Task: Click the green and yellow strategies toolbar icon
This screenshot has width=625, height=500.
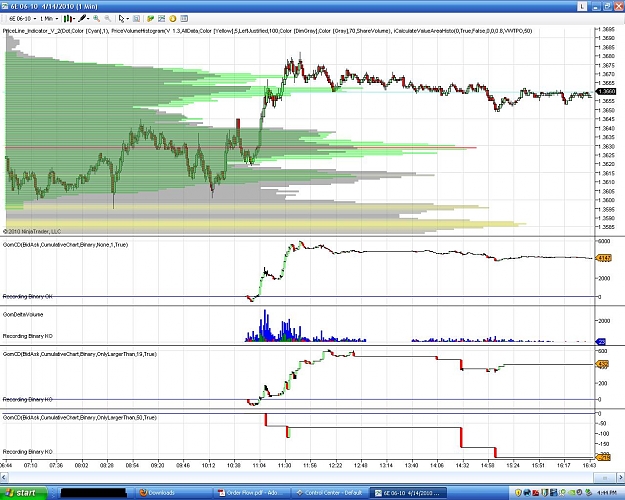Action: click(x=151, y=18)
